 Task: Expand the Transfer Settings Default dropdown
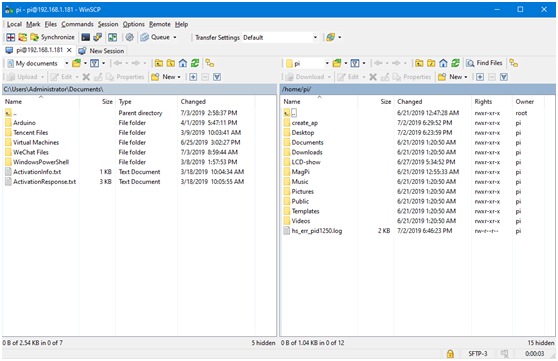coord(315,37)
